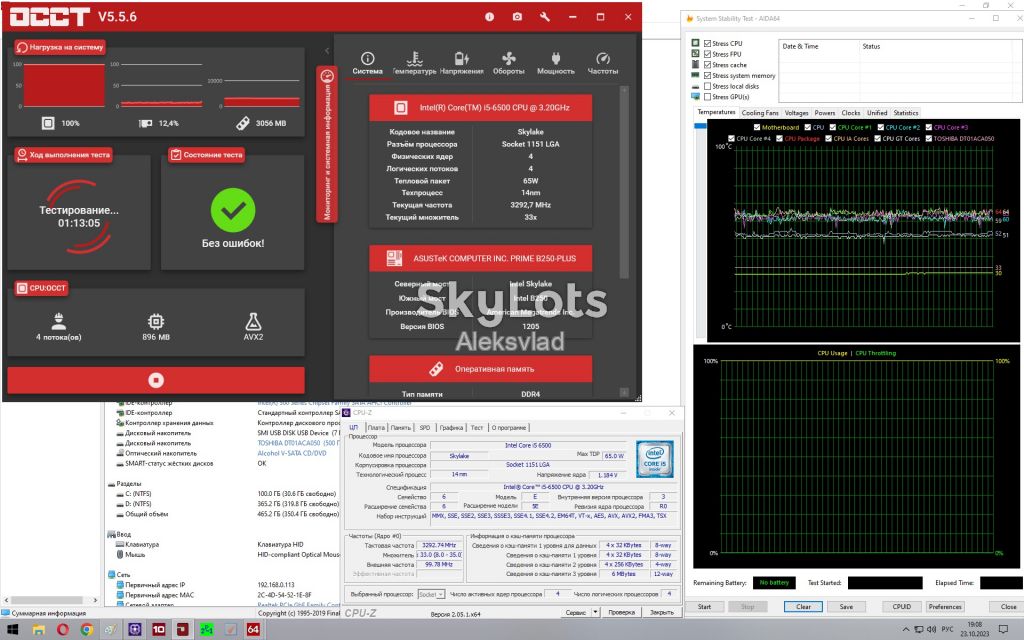Hide the Motherboard temperature graph line
The image size is (1024, 640).
[x=757, y=127]
